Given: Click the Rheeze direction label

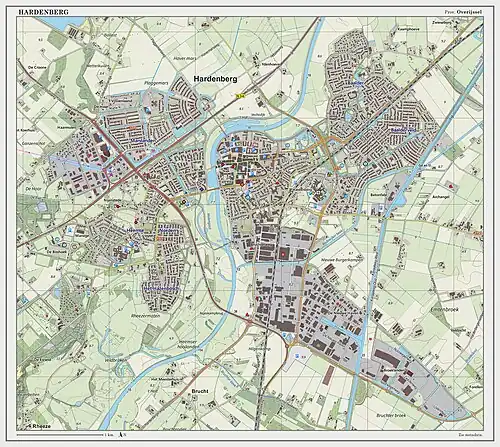Looking at the screenshot, I should point(39,426).
